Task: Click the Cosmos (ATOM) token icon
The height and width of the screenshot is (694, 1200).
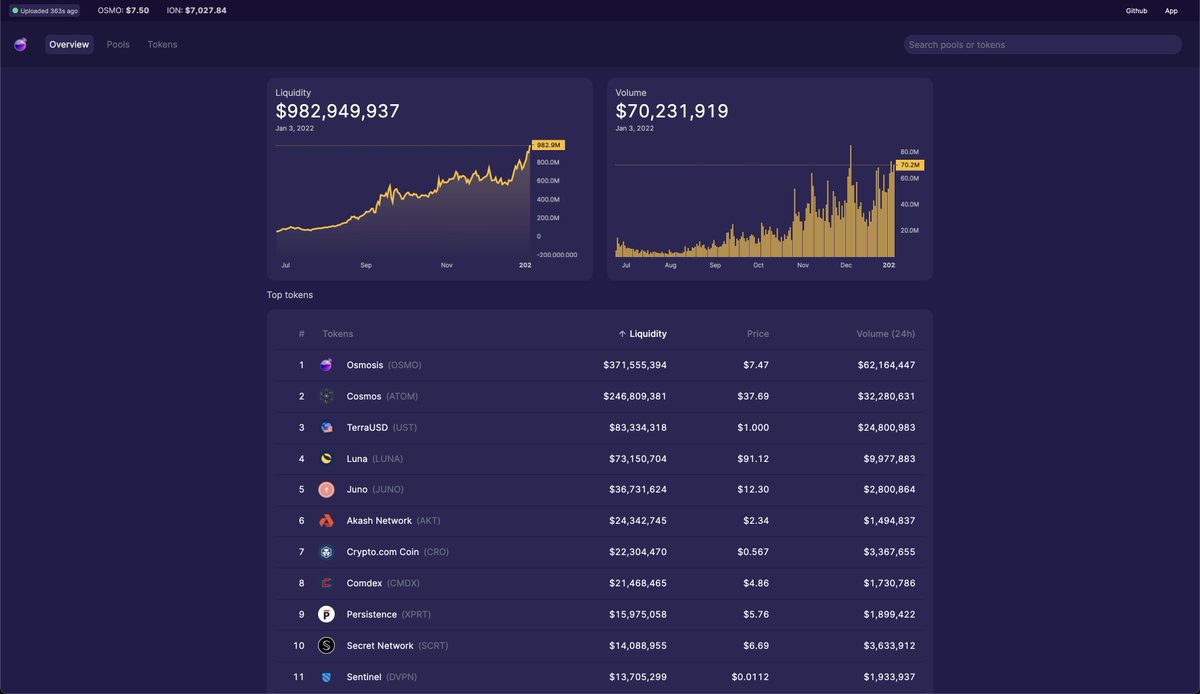Action: (x=326, y=396)
